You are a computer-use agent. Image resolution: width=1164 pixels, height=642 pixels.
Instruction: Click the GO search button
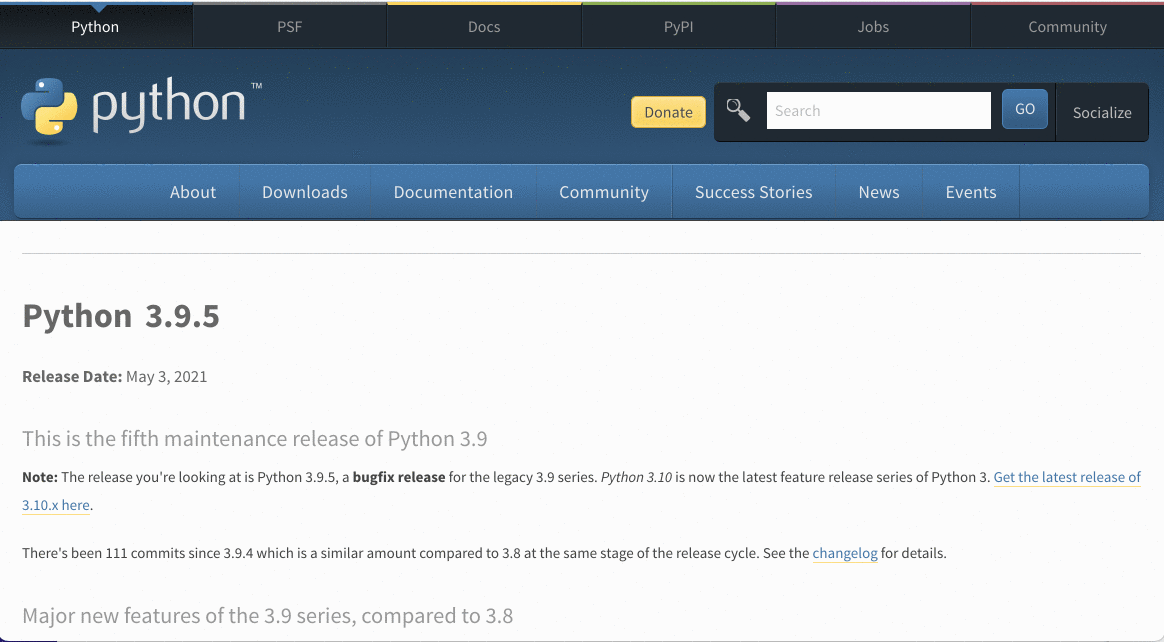pos(1024,109)
